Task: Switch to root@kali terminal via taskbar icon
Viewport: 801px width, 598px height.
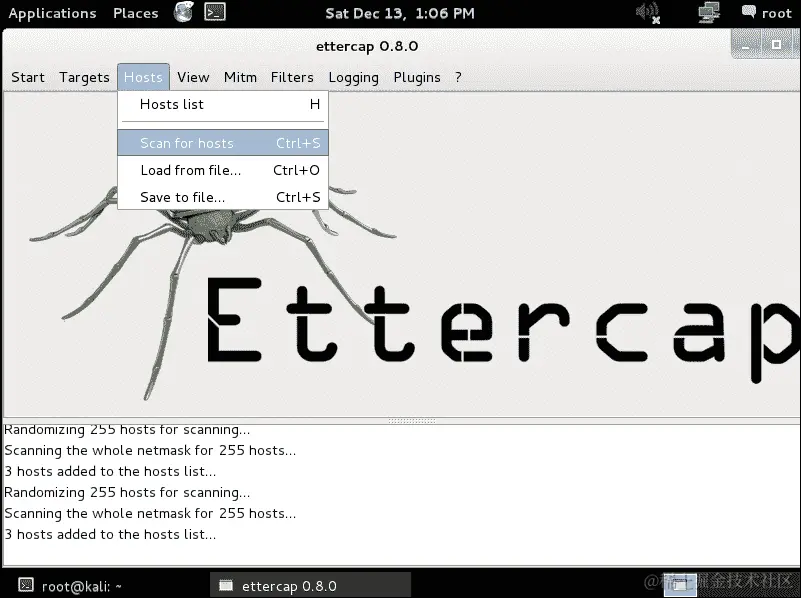Action: tap(75, 587)
